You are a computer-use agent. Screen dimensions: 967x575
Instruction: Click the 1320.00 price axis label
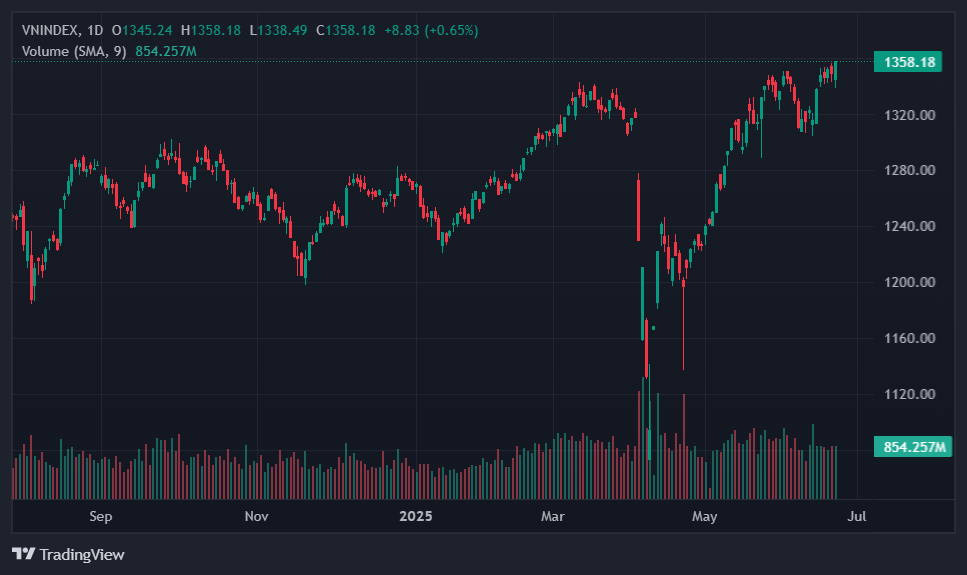point(909,115)
